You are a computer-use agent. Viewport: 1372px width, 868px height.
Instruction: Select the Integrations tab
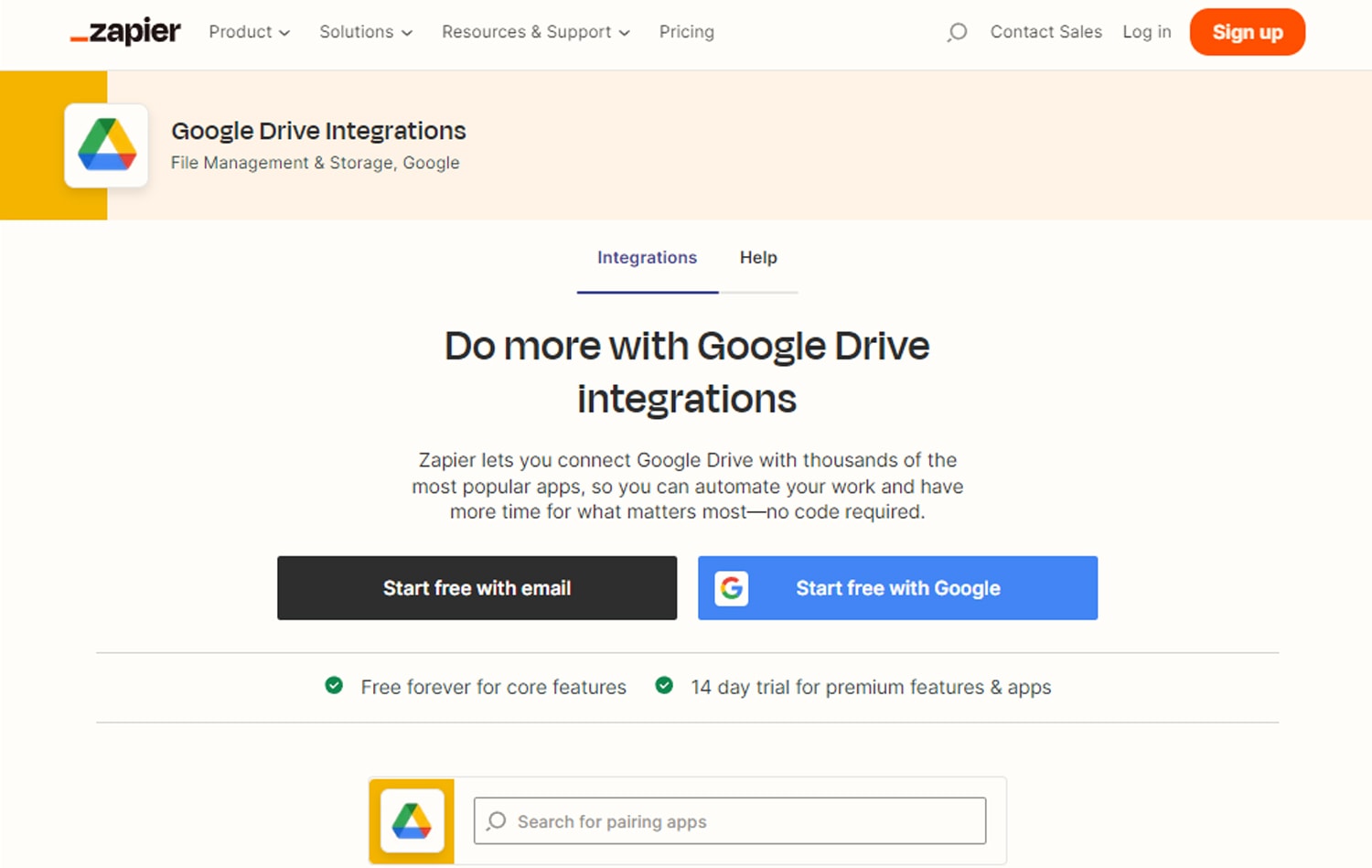coord(647,258)
